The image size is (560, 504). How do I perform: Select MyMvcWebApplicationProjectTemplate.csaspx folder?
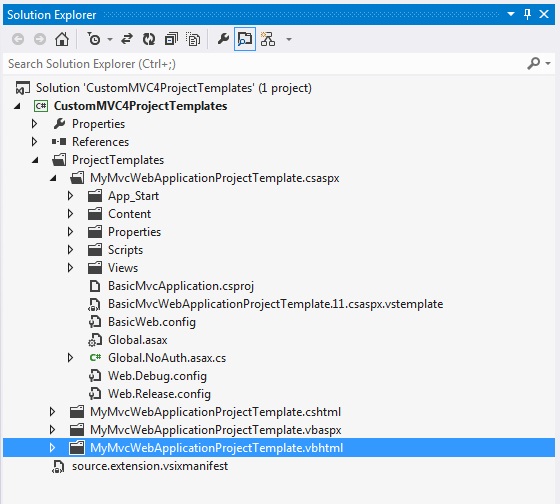215,178
